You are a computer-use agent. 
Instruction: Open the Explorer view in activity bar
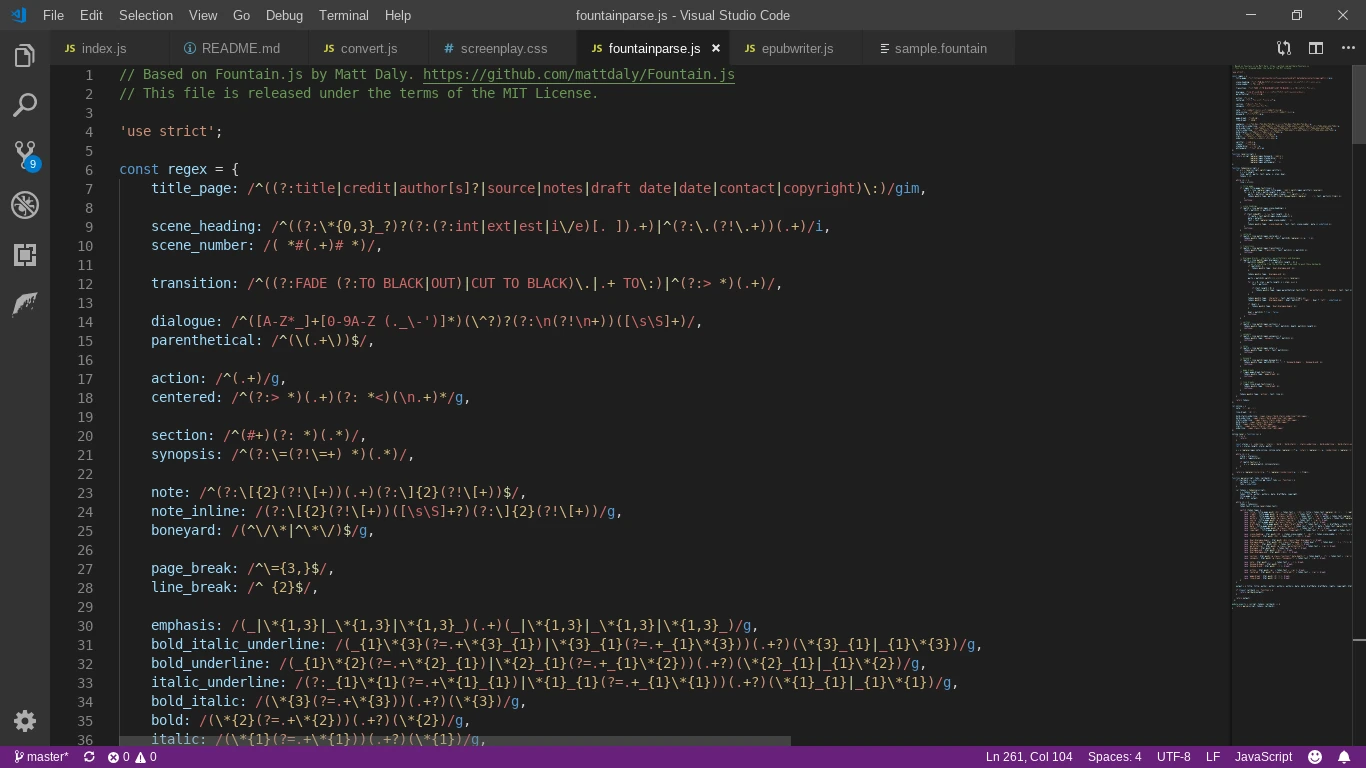point(25,56)
